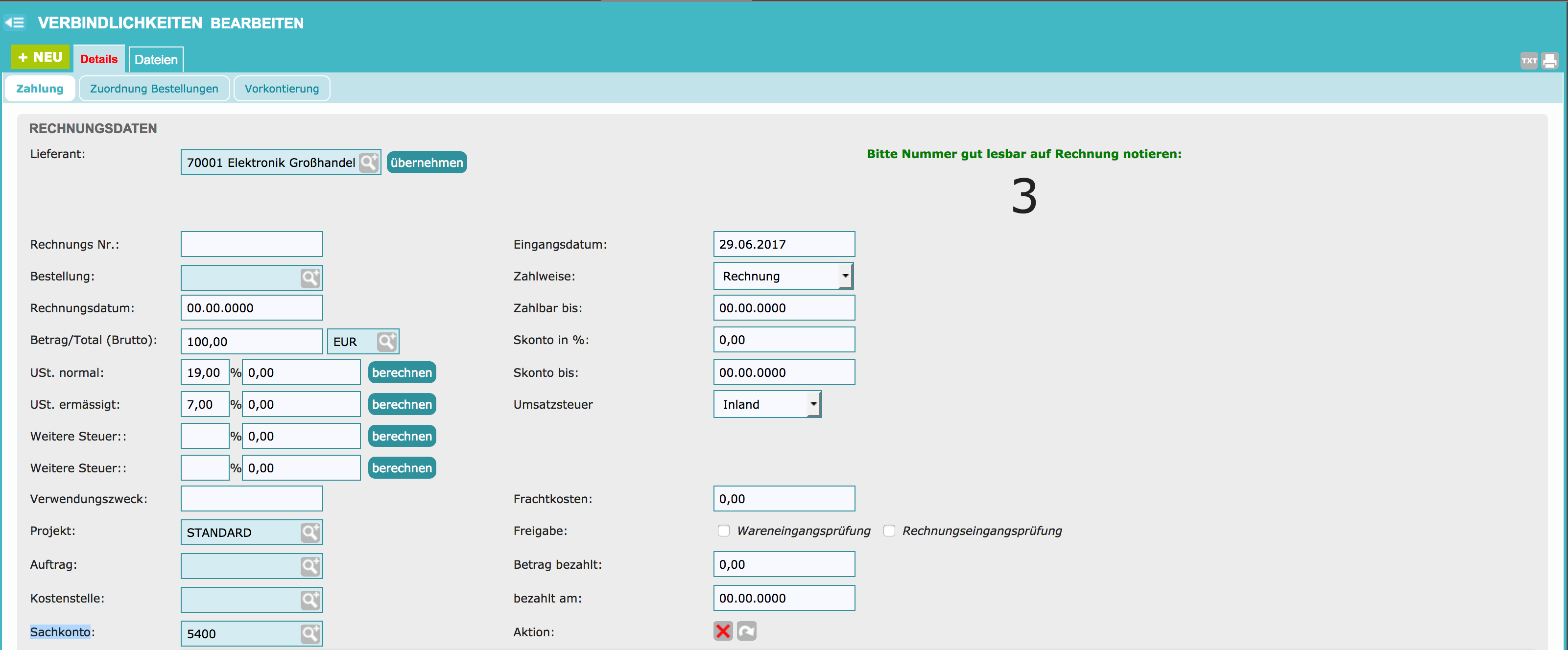Open Projekt lookup icon next to STANDARD

[310, 533]
